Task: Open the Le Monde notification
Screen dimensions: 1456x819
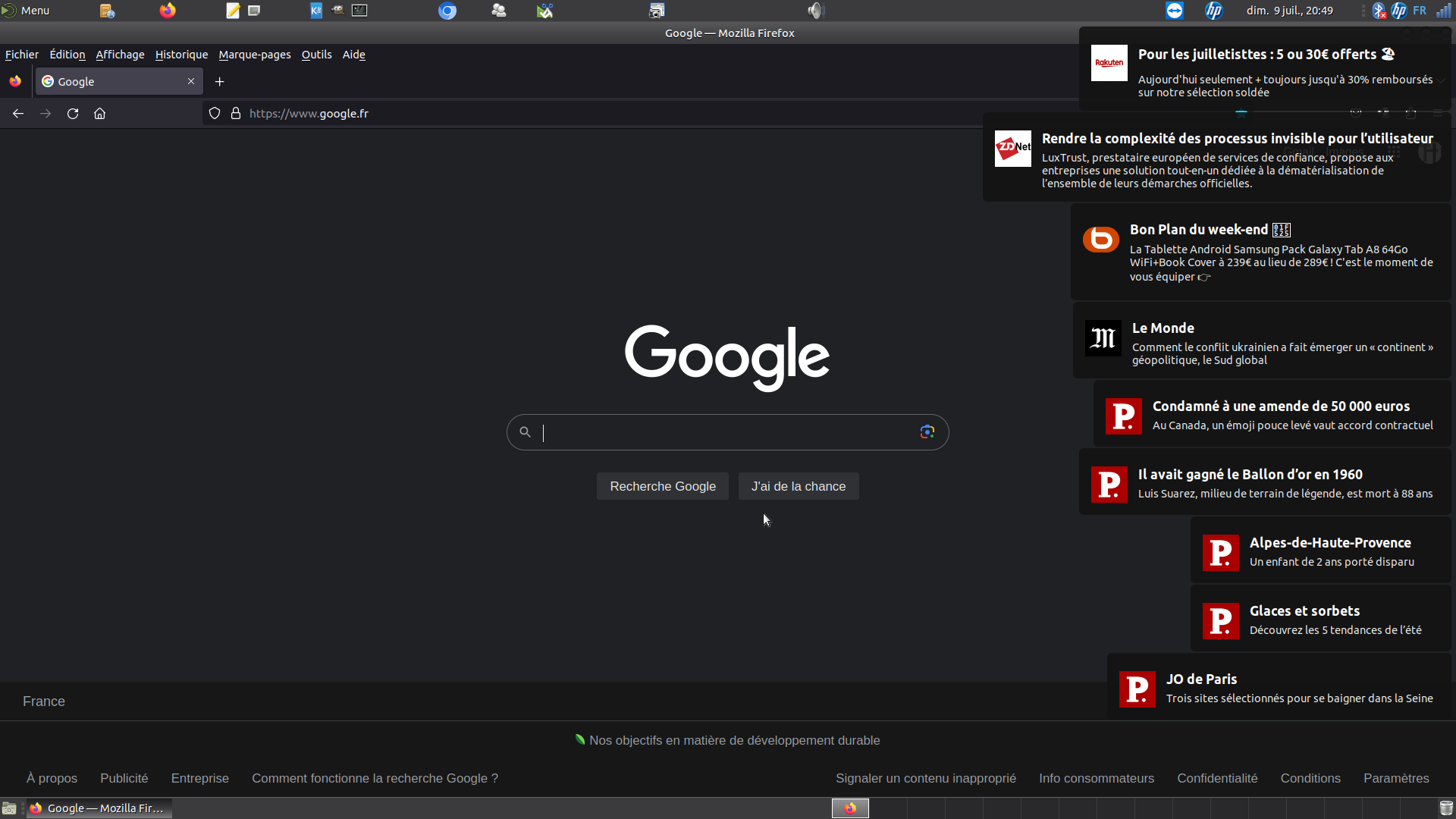Action: coord(1262,340)
